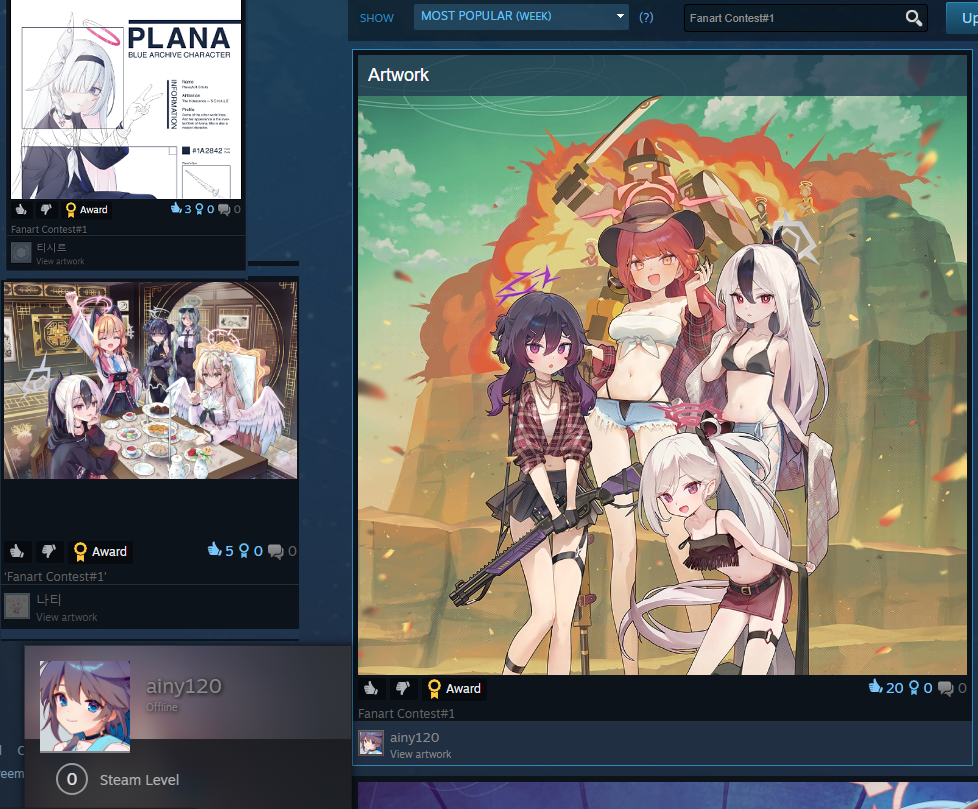Give an Award to 나티 artwork

click(100, 551)
